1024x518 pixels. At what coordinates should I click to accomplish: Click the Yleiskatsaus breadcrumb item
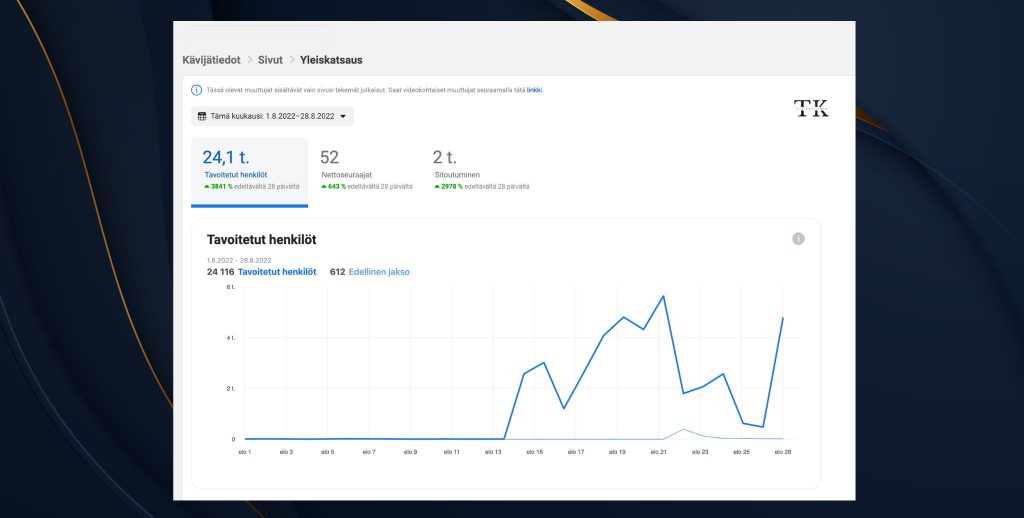pyautogui.click(x=331, y=60)
